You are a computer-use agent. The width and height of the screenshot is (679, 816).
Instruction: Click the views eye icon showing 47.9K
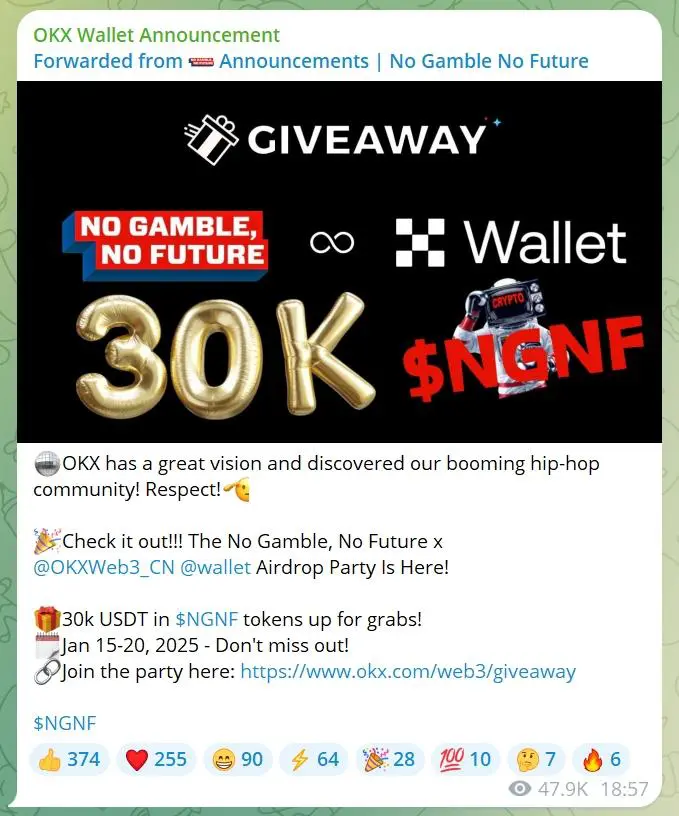click(x=519, y=789)
